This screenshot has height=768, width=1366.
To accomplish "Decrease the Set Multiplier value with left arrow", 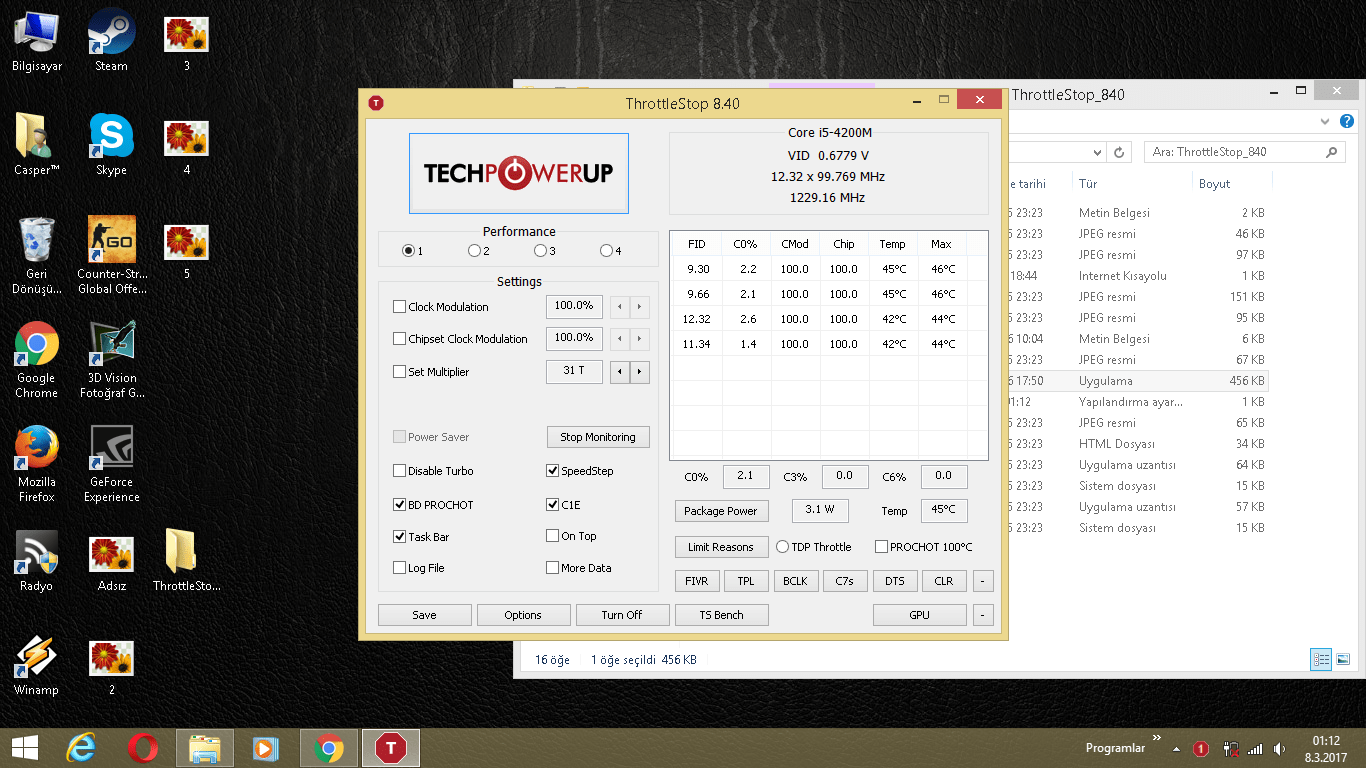I will pyautogui.click(x=620, y=372).
